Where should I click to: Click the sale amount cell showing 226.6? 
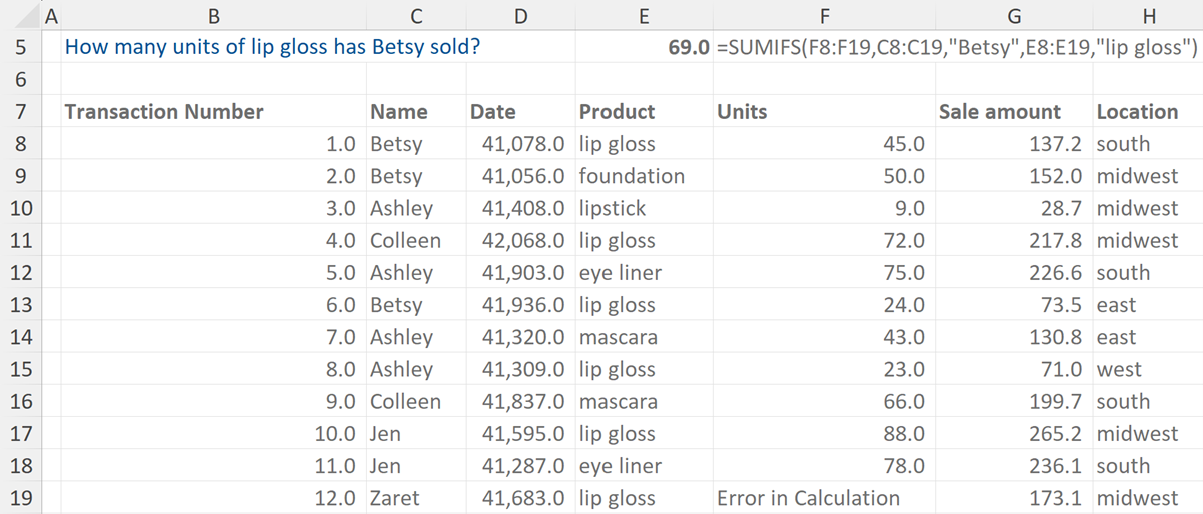[1056, 273]
